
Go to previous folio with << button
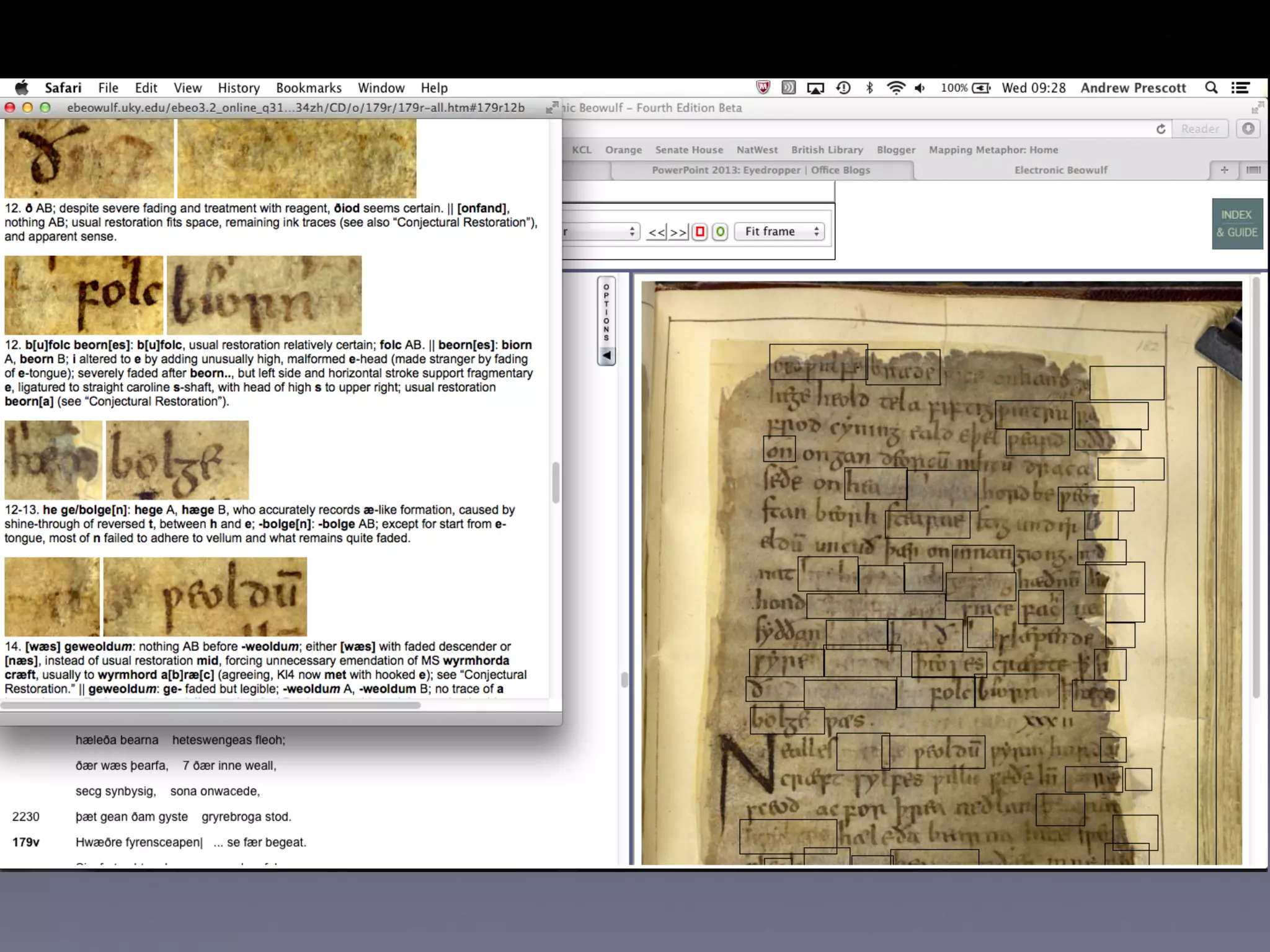[x=657, y=232]
